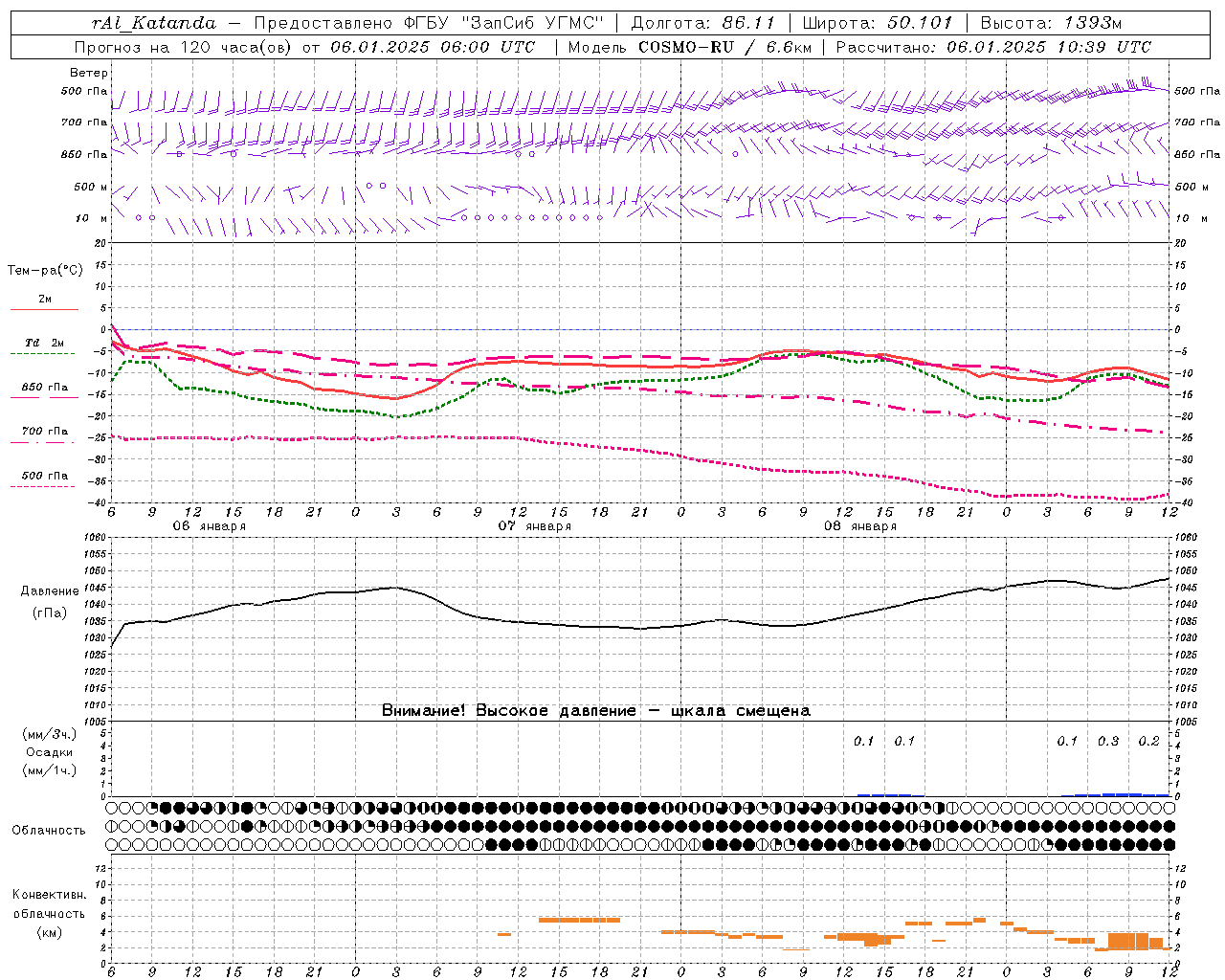Click the 10 м wind level label on left
1225x980 pixels.
pos(92,218)
